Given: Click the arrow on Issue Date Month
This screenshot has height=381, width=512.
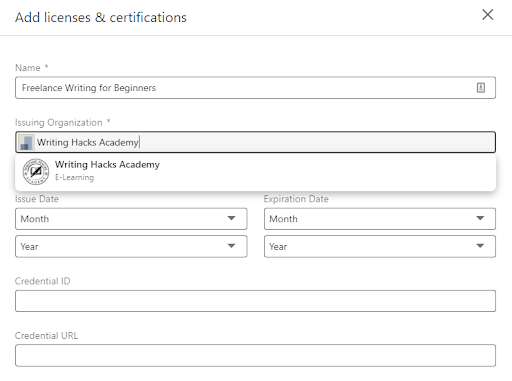Looking at the screenshot, I should (231, 218).
